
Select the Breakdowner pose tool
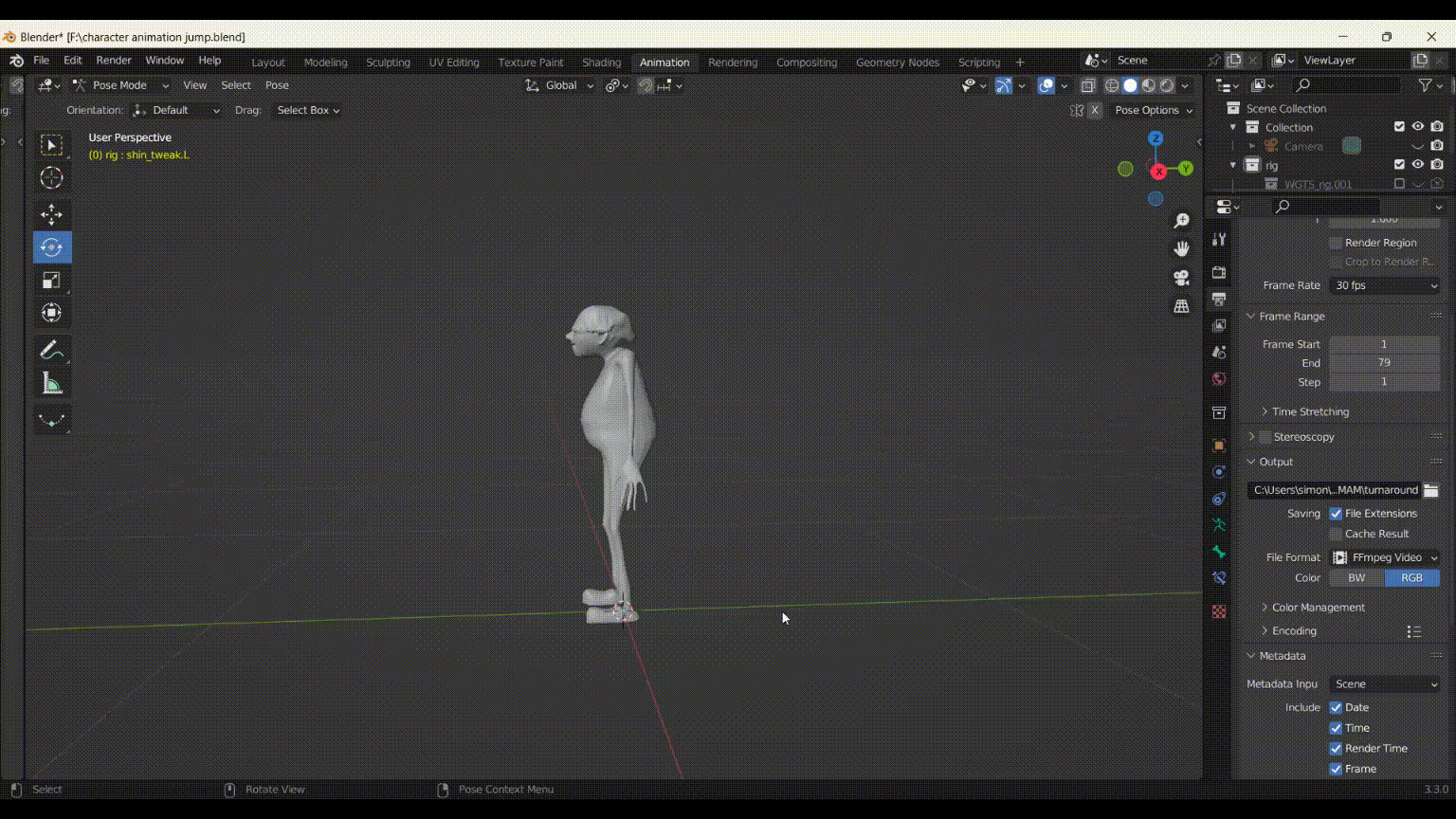click(52, 420)
